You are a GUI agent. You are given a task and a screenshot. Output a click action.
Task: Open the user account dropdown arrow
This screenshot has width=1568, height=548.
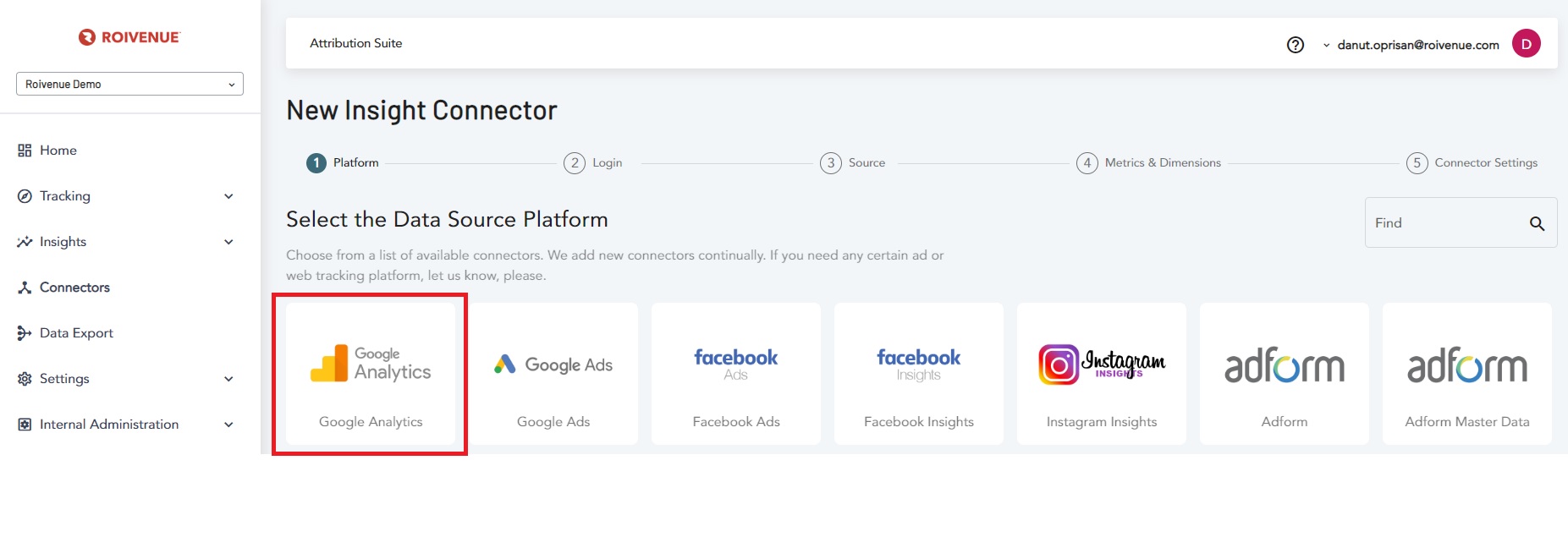[x=1326, y=46]
